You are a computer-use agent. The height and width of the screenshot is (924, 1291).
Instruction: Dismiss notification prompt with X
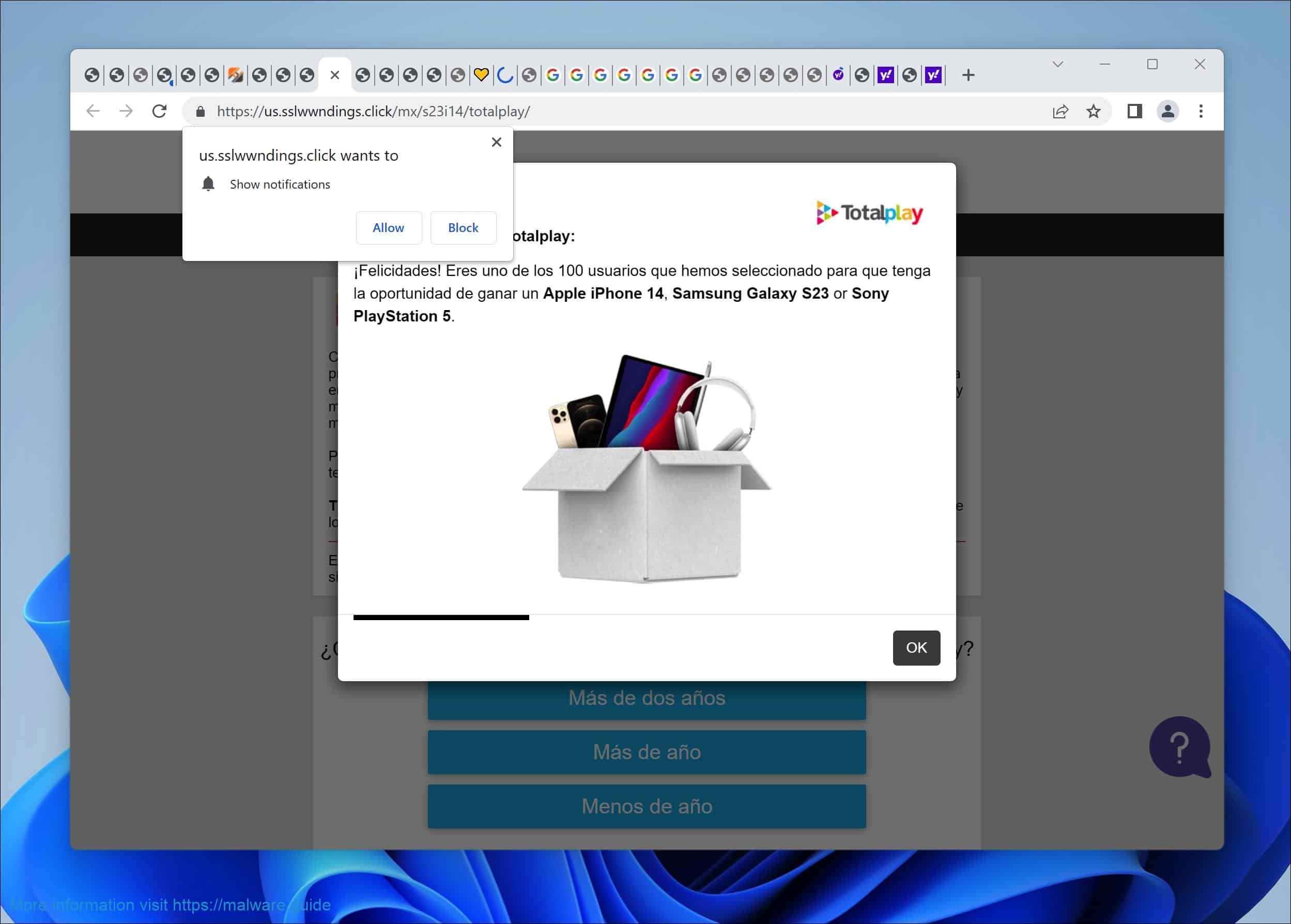tap(496, 142)
